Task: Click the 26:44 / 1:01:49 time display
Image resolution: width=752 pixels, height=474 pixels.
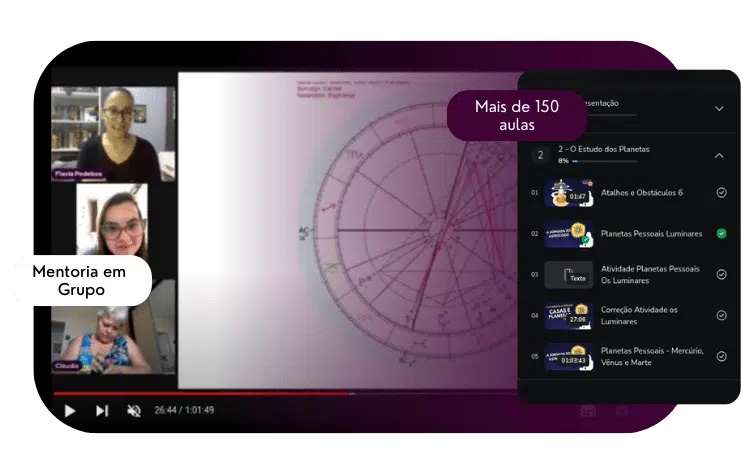Action: pos(184,410)
